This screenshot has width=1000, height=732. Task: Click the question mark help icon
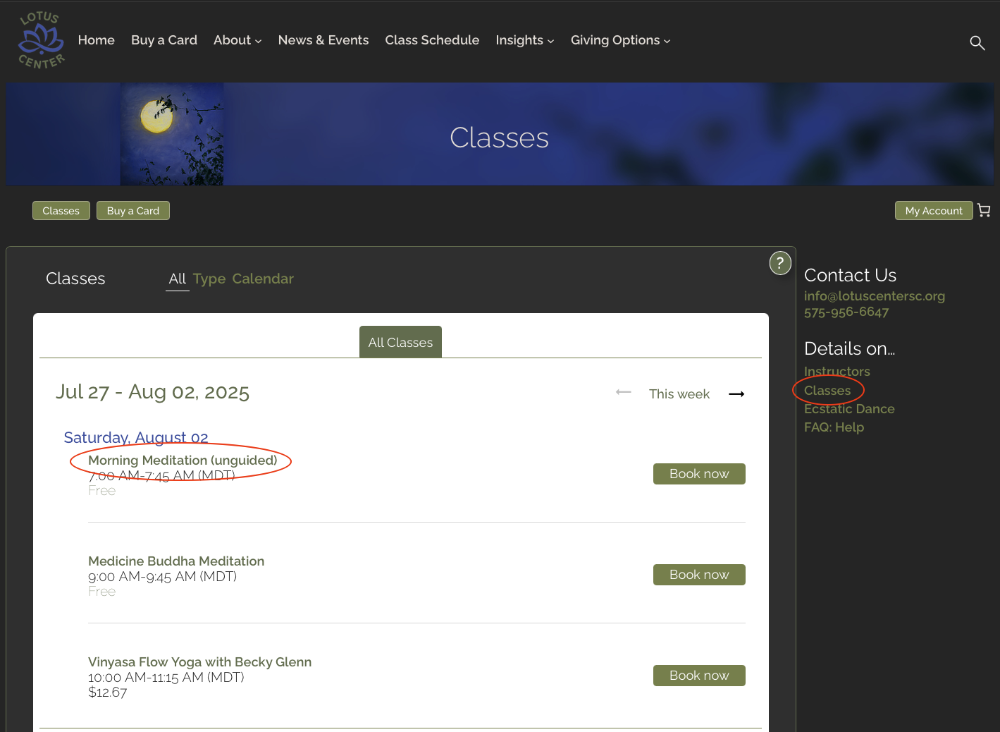click(x=780, y=263)
